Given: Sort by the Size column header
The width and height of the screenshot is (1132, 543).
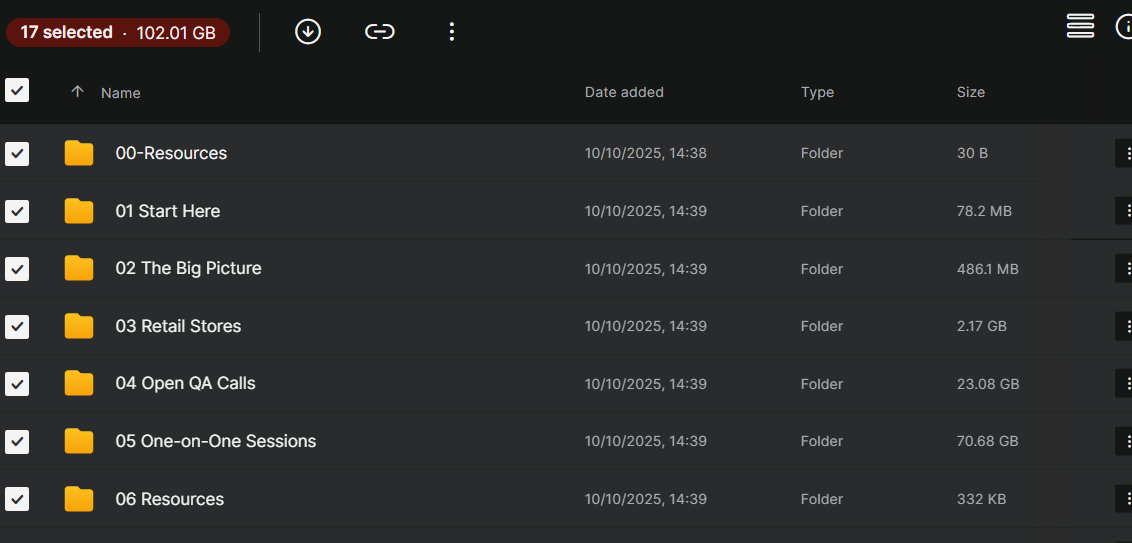Looking at the screenshot, I should tap(970, 92).
